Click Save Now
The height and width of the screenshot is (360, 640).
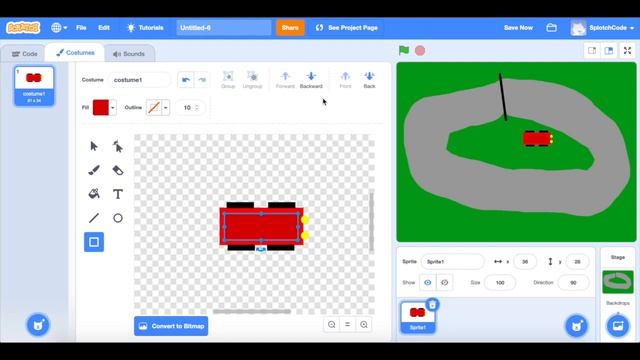[518, 28]
